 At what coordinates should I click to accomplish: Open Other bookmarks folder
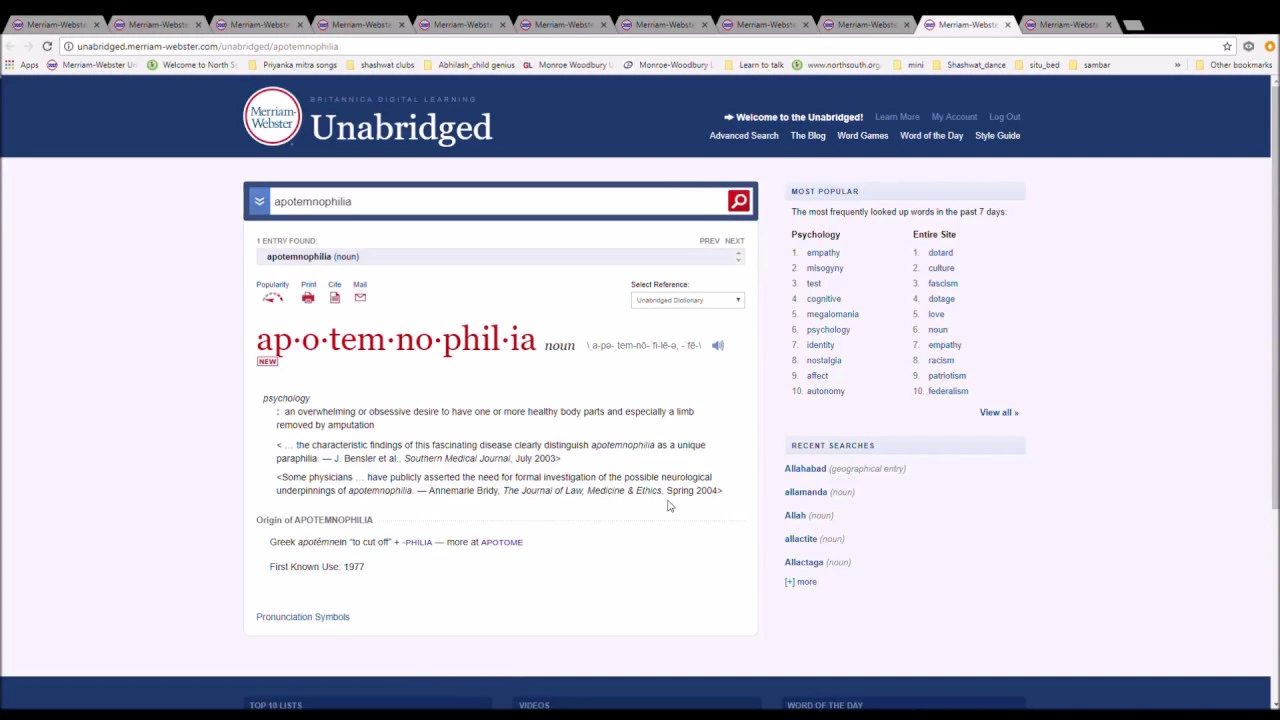pyautogui.click(x=1233, y=65)
